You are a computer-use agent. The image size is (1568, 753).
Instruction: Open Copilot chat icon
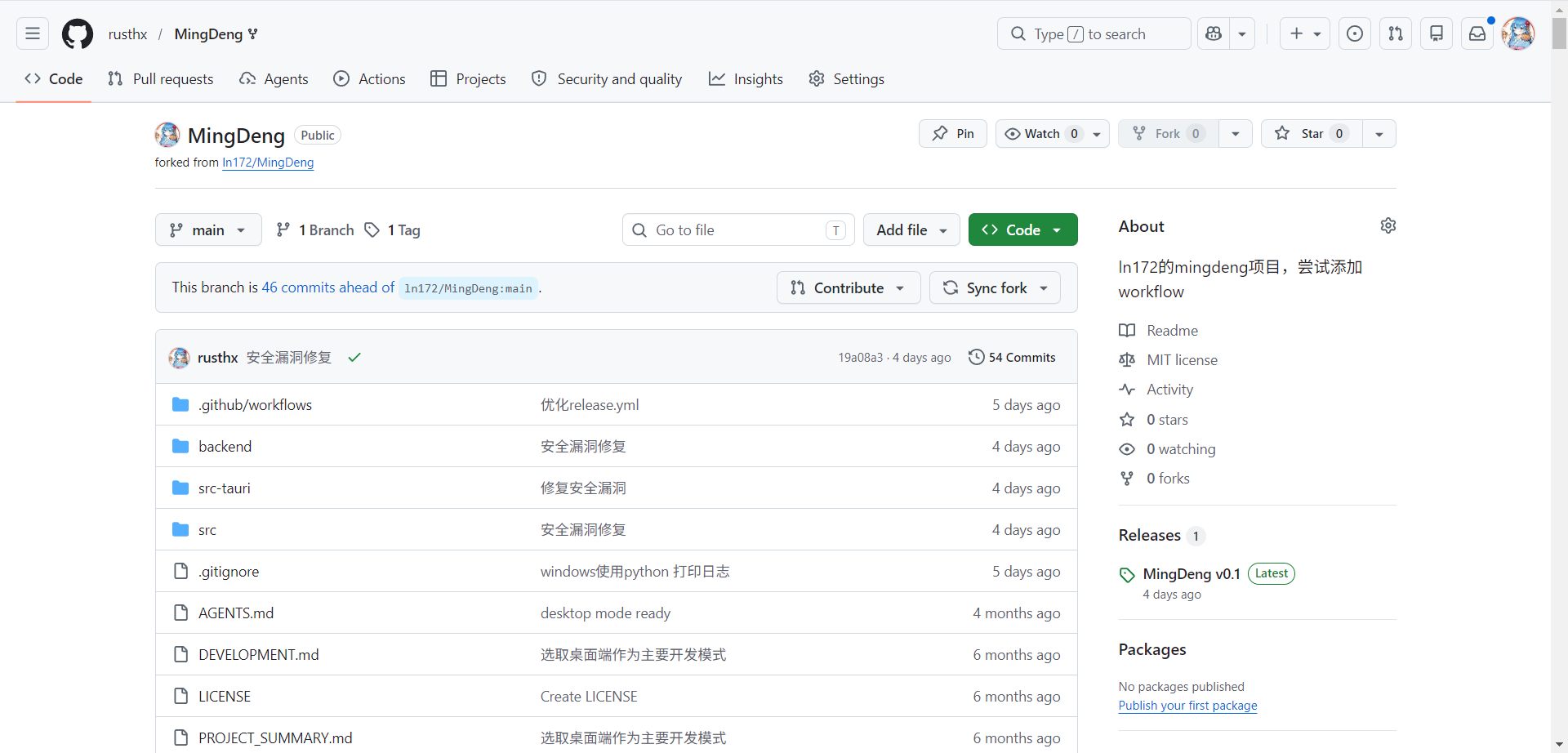point(1214,33)
